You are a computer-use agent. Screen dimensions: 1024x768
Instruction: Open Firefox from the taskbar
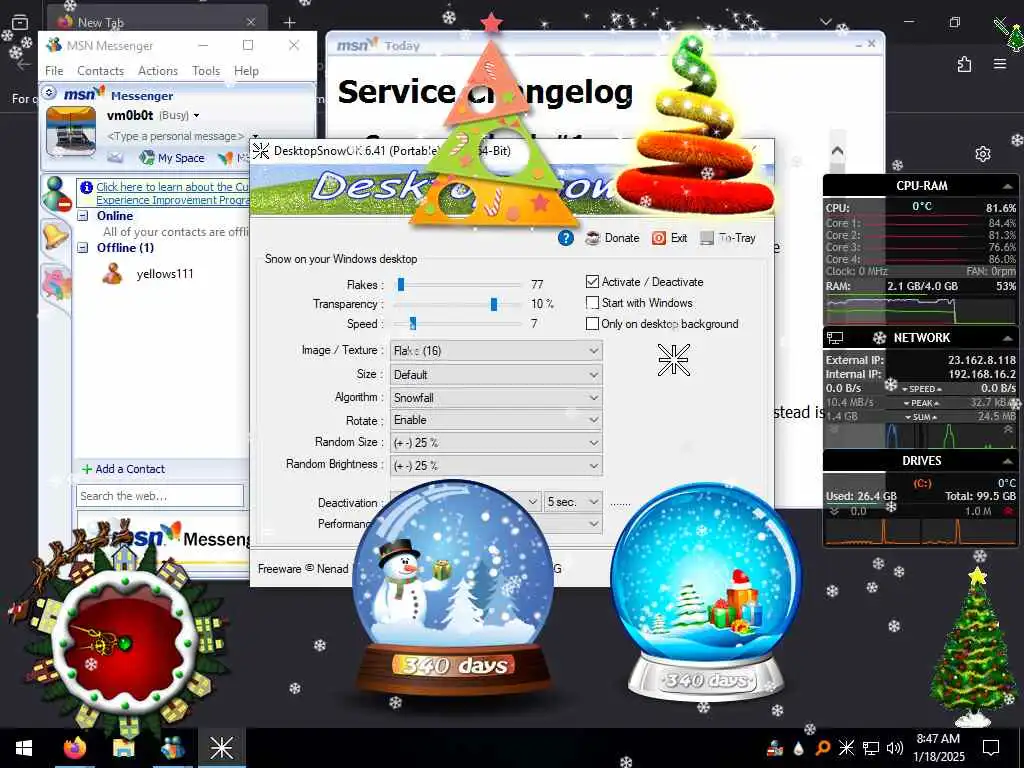coord(74,748)
